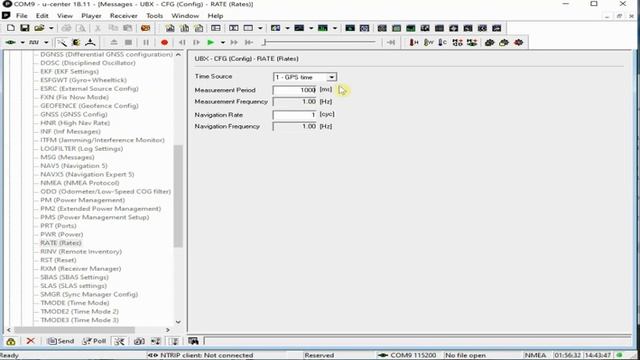The height and width of the screenshot is (360, 640).
Task: Click the red record button
Action: click(x=164, y=42)
